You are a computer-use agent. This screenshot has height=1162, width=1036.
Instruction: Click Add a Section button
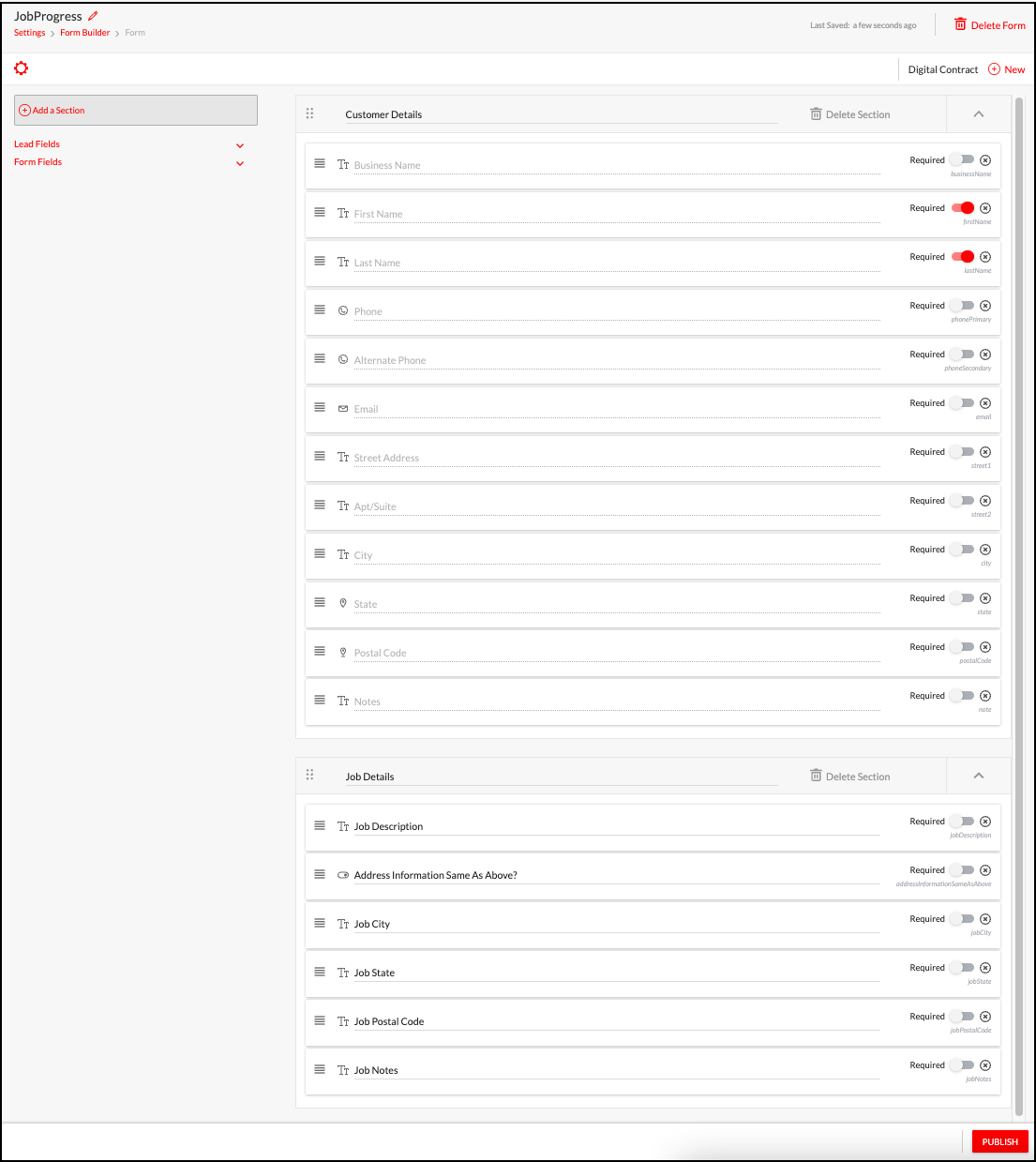point(136,110)
